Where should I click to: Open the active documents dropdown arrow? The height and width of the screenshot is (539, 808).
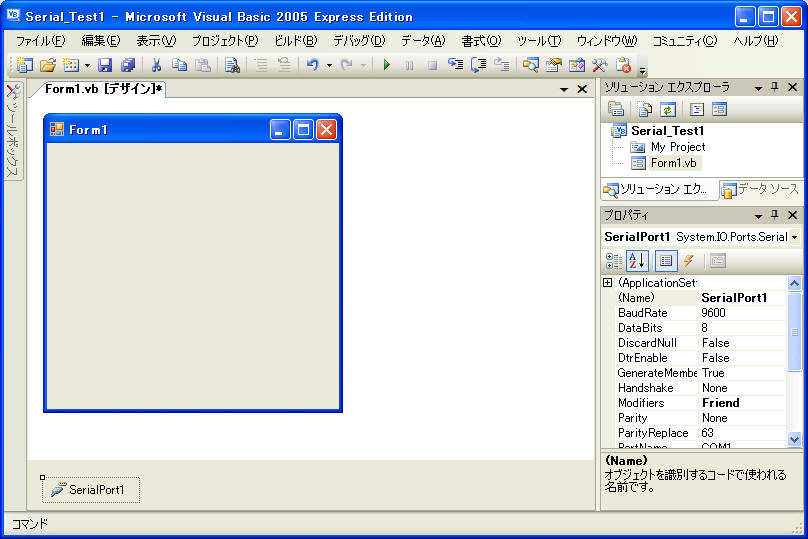tap(564, 90)
